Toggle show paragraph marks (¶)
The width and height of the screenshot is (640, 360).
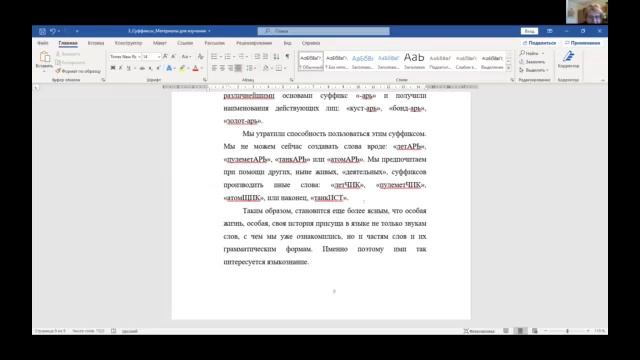(287, 56)
